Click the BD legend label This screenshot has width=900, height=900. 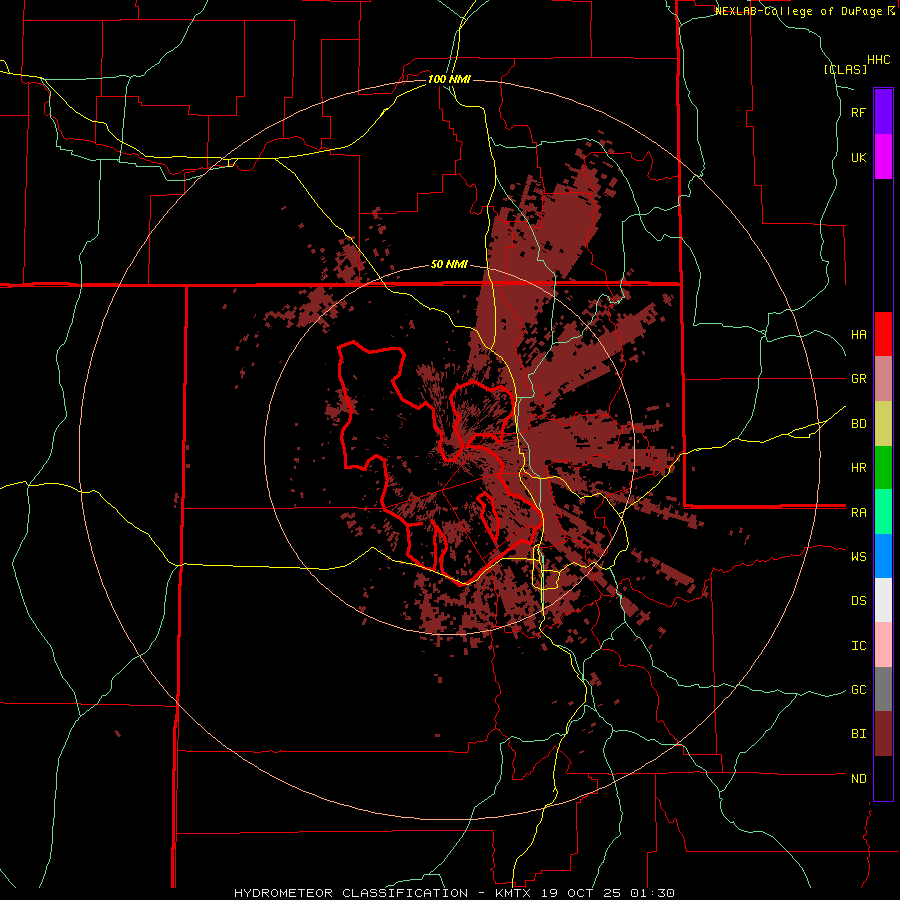pyautogui.click(x=859, y=424)
